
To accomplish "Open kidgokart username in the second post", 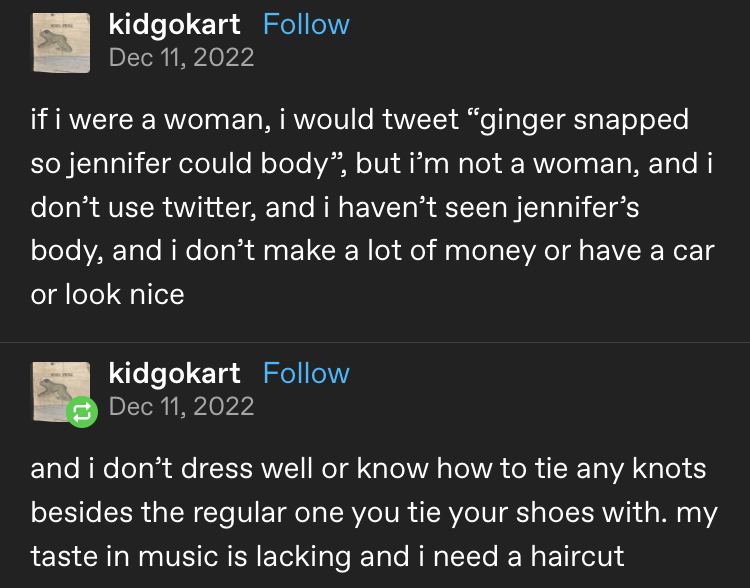I will click(x=174, y=373).
